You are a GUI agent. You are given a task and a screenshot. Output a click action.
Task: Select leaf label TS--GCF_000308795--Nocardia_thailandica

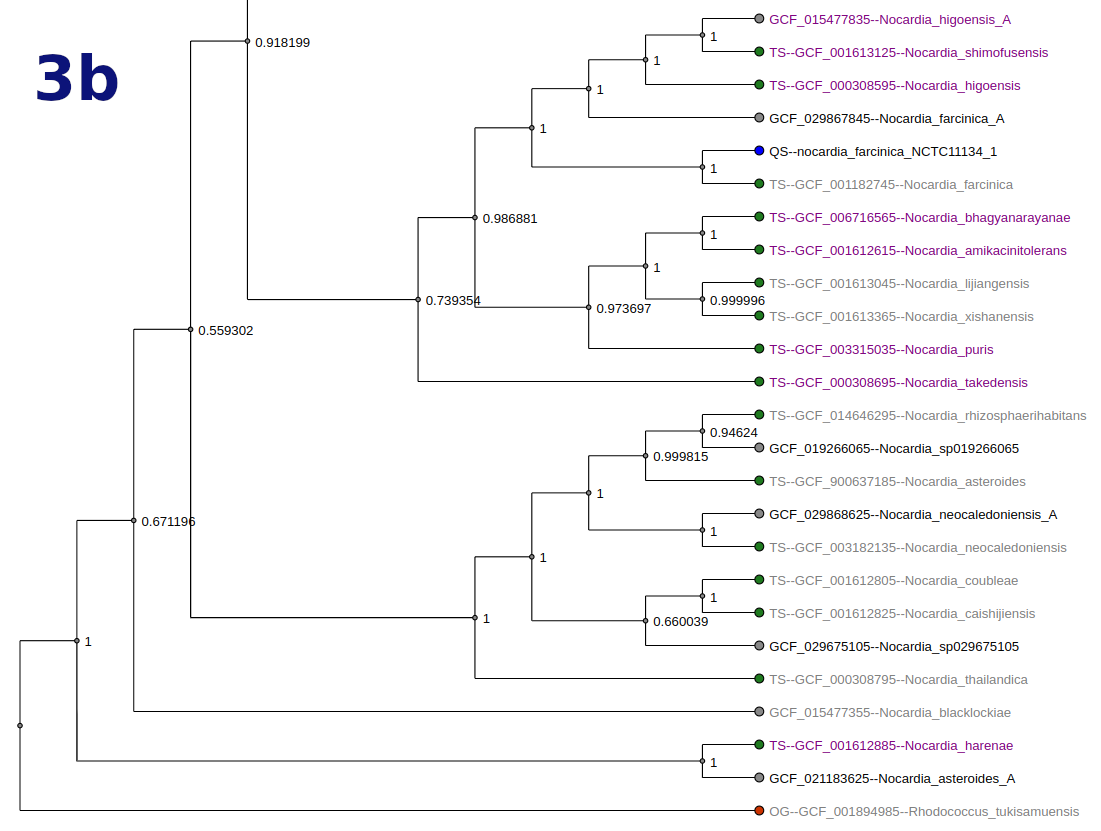(898, 680)
